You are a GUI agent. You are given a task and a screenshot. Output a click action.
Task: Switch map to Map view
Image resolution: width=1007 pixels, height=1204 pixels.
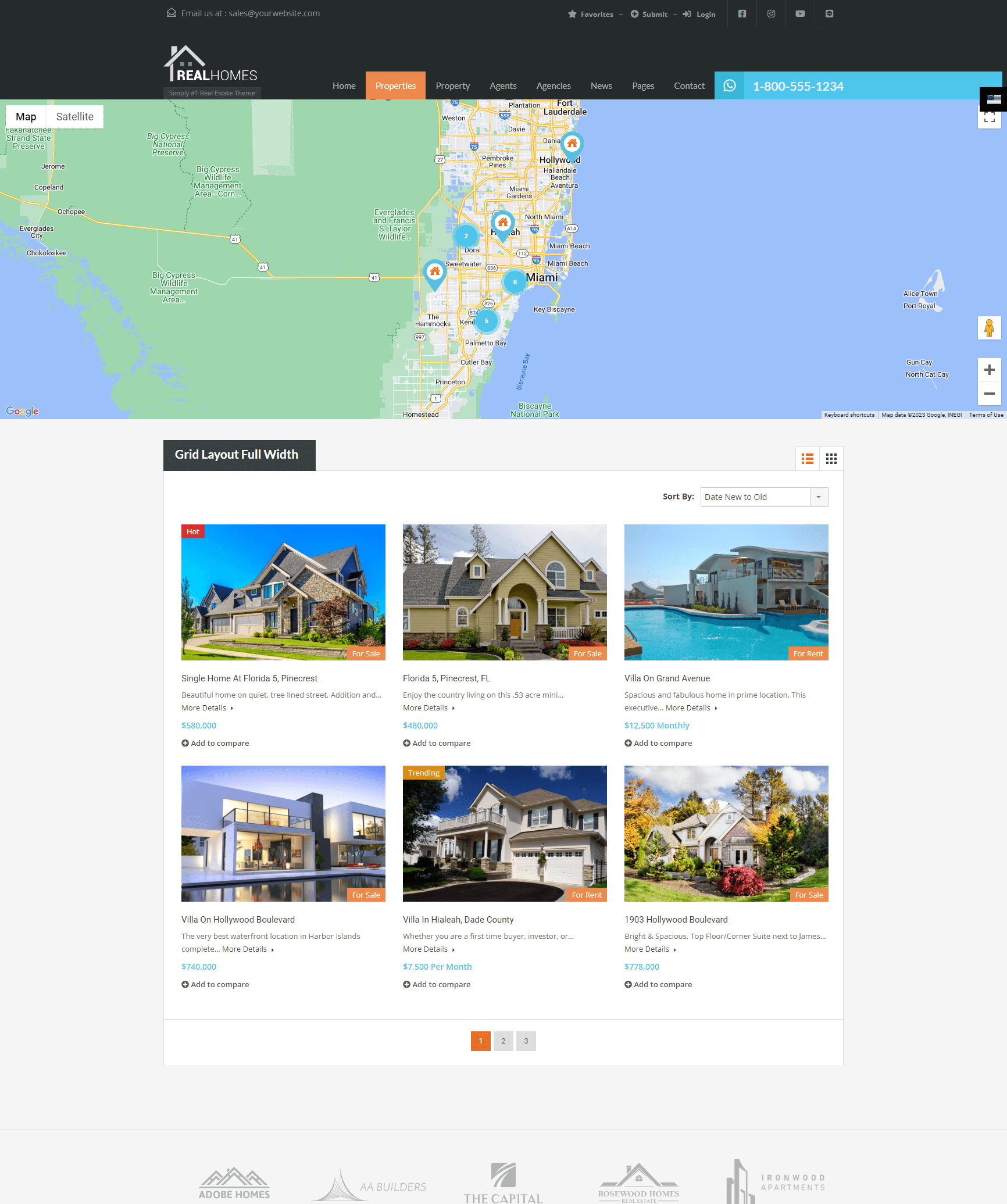pyautogui.click(x=26, y=116)
